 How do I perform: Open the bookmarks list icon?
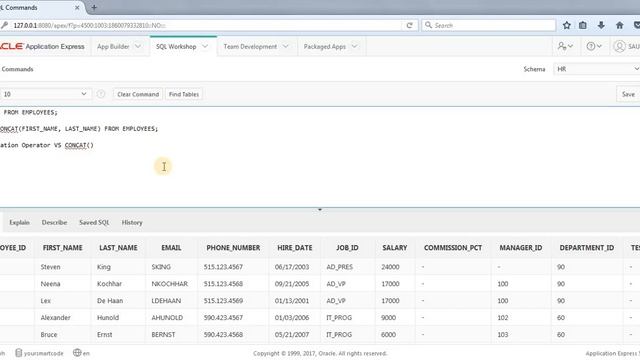[583, 25]
